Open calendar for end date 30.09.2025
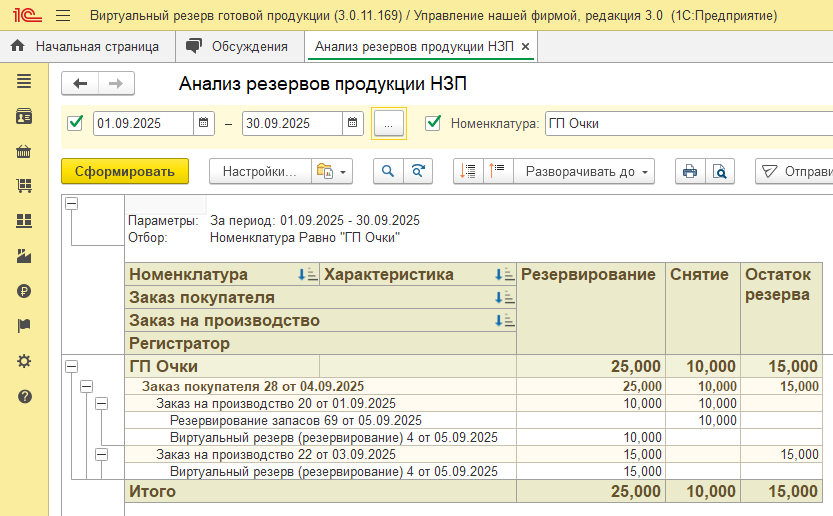833x516 pixels. click(352, 123)
